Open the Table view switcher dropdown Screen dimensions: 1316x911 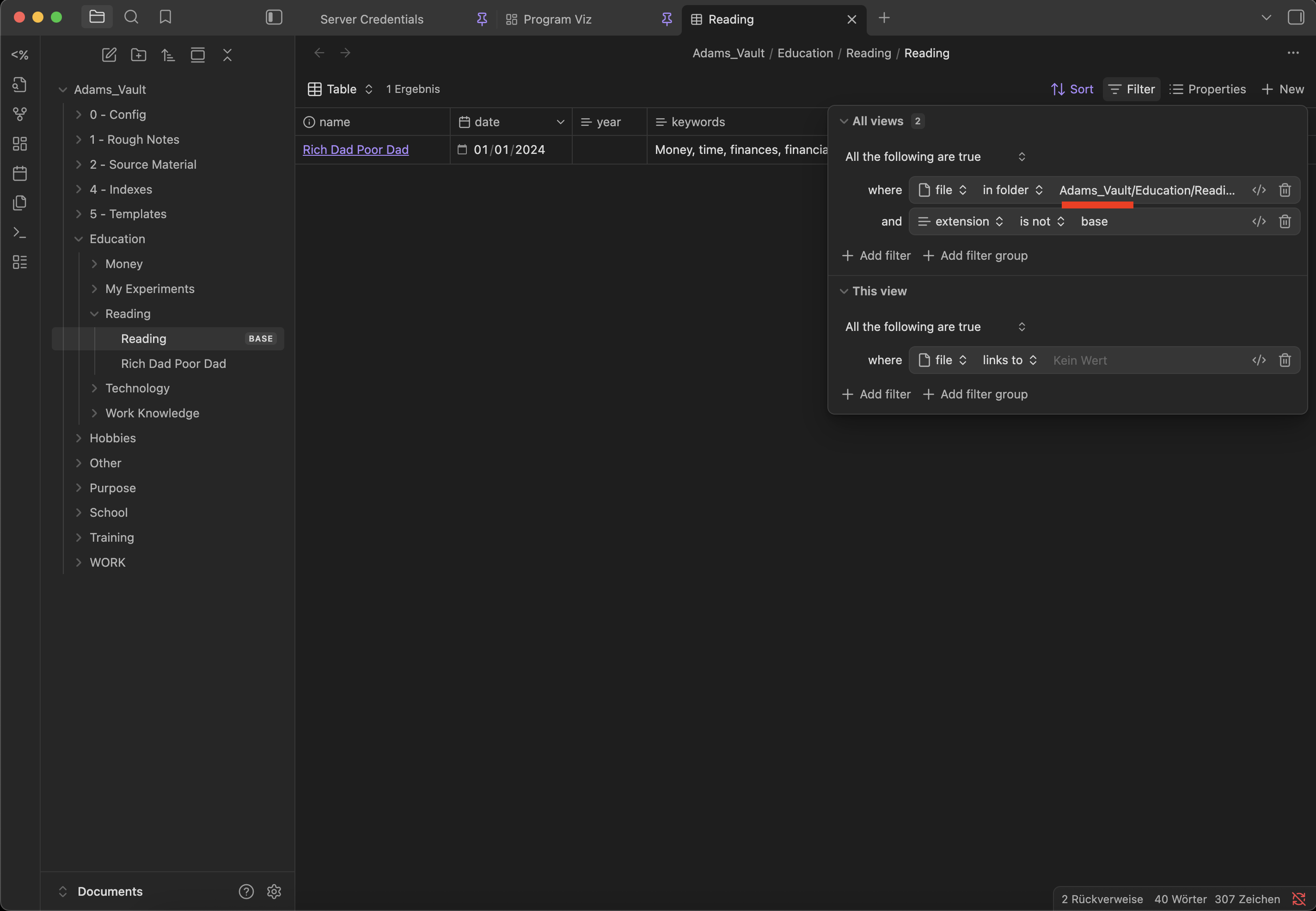click(341, 89)
